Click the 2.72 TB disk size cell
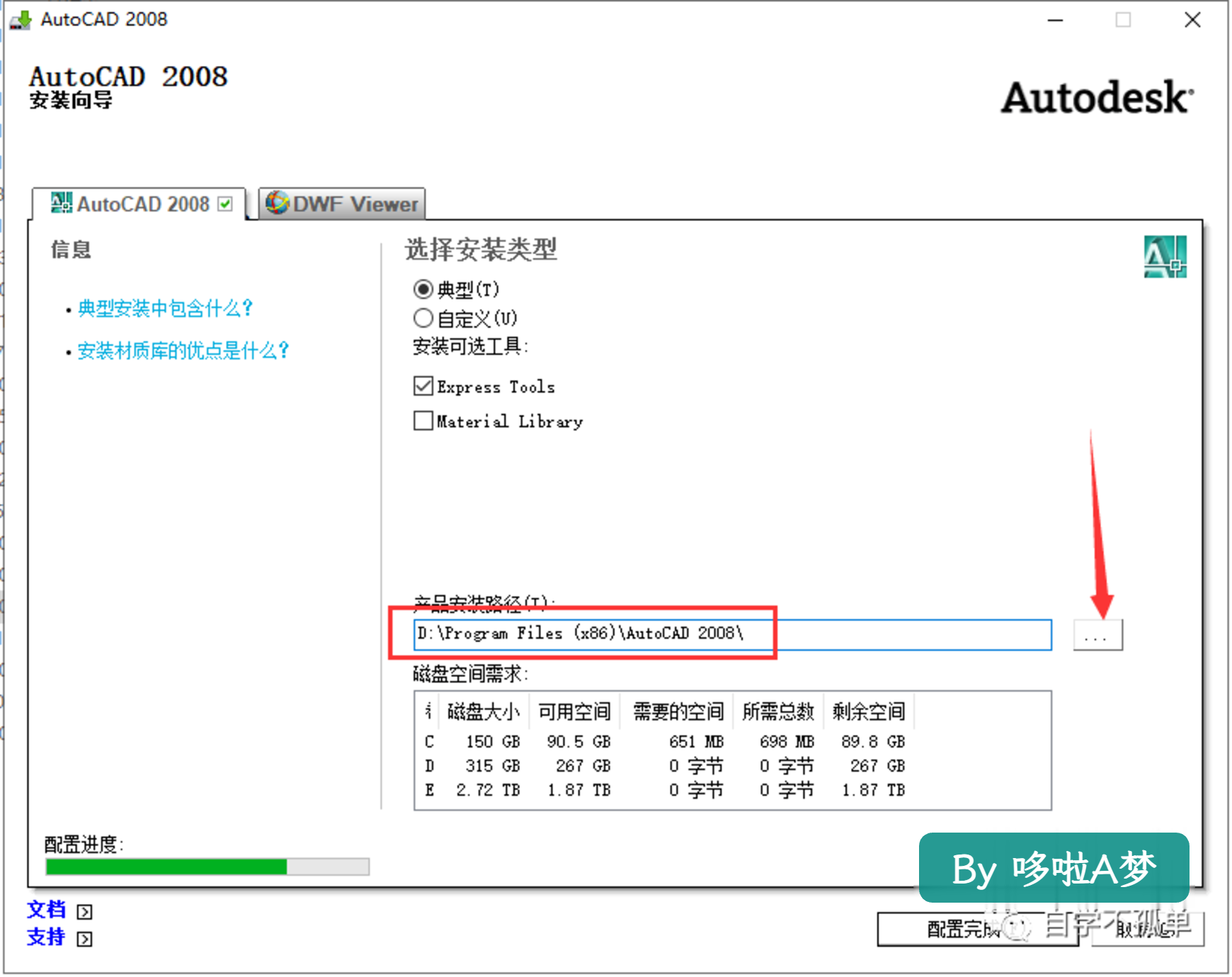The height and width of the screenshot is (977, 1232). pos(489,790)
